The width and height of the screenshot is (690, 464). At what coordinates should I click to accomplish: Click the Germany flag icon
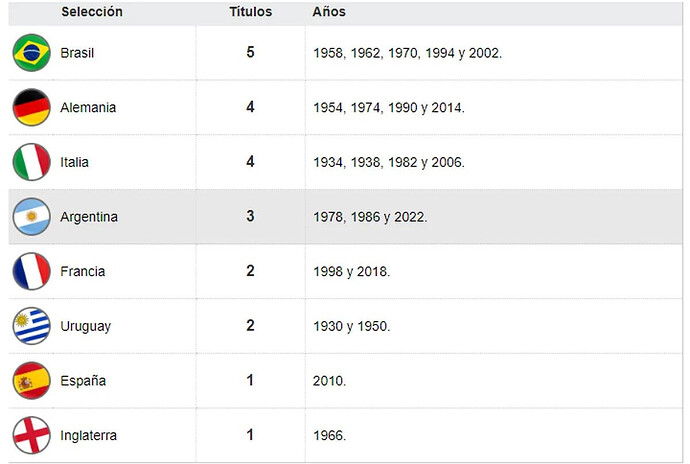31,107
